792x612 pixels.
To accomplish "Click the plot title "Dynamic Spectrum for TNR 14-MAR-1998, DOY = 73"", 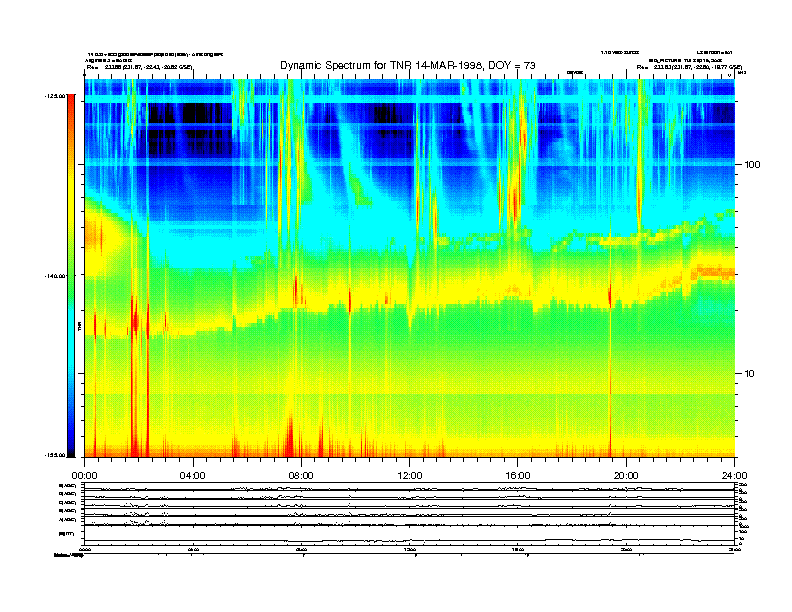I will (408, 65).
